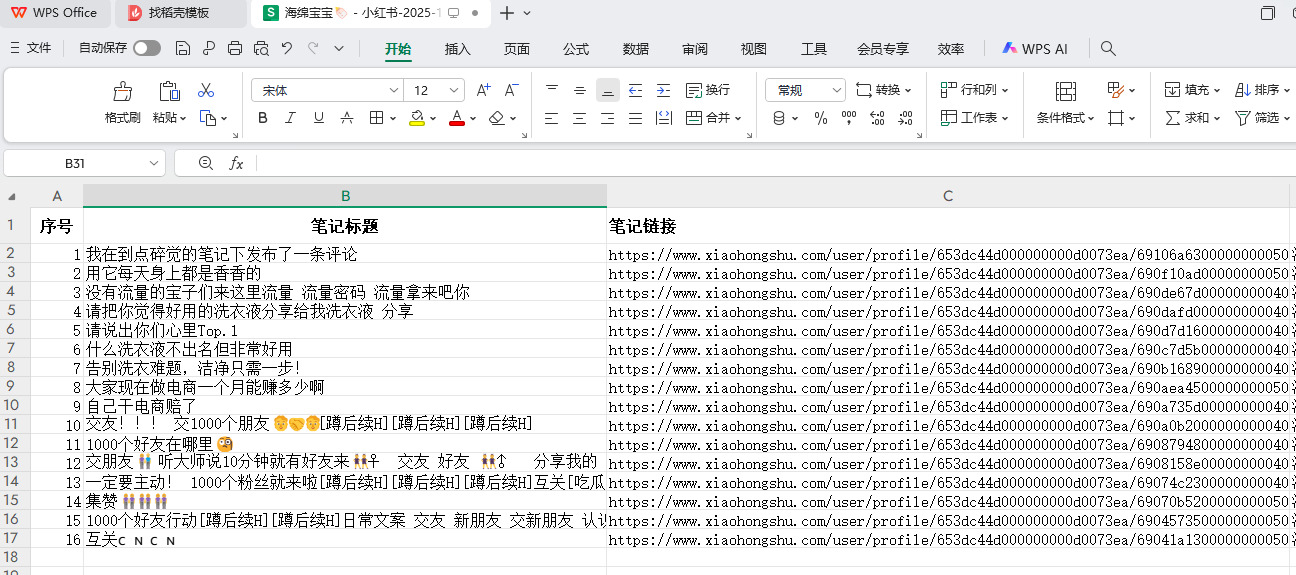Click the Print icon in quick toolbar
1296x575 pixels.
pyautogui.click(x=235, y=48)
